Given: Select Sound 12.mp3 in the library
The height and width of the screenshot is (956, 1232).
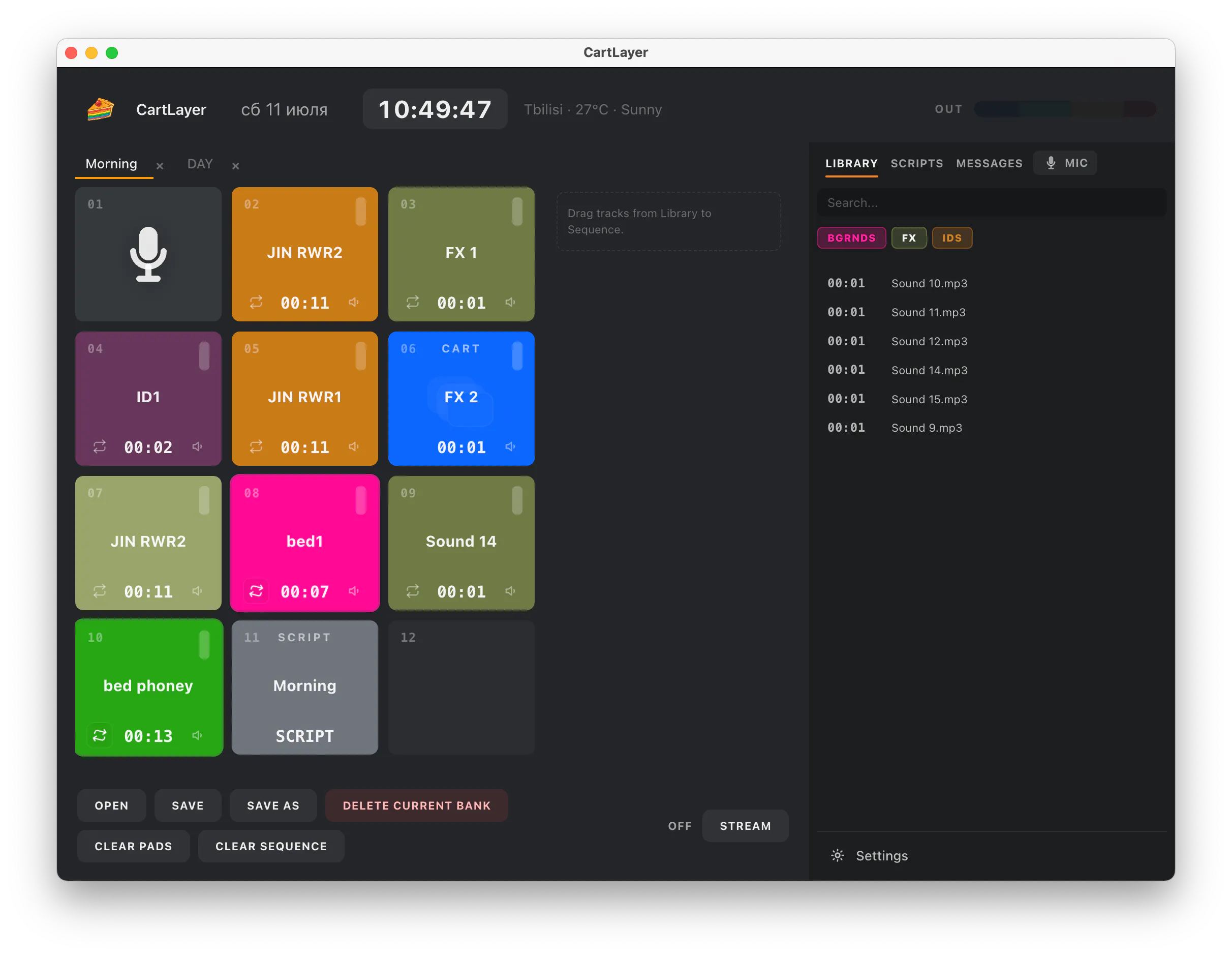Looking at the screenshot, I should coord(992,341).
